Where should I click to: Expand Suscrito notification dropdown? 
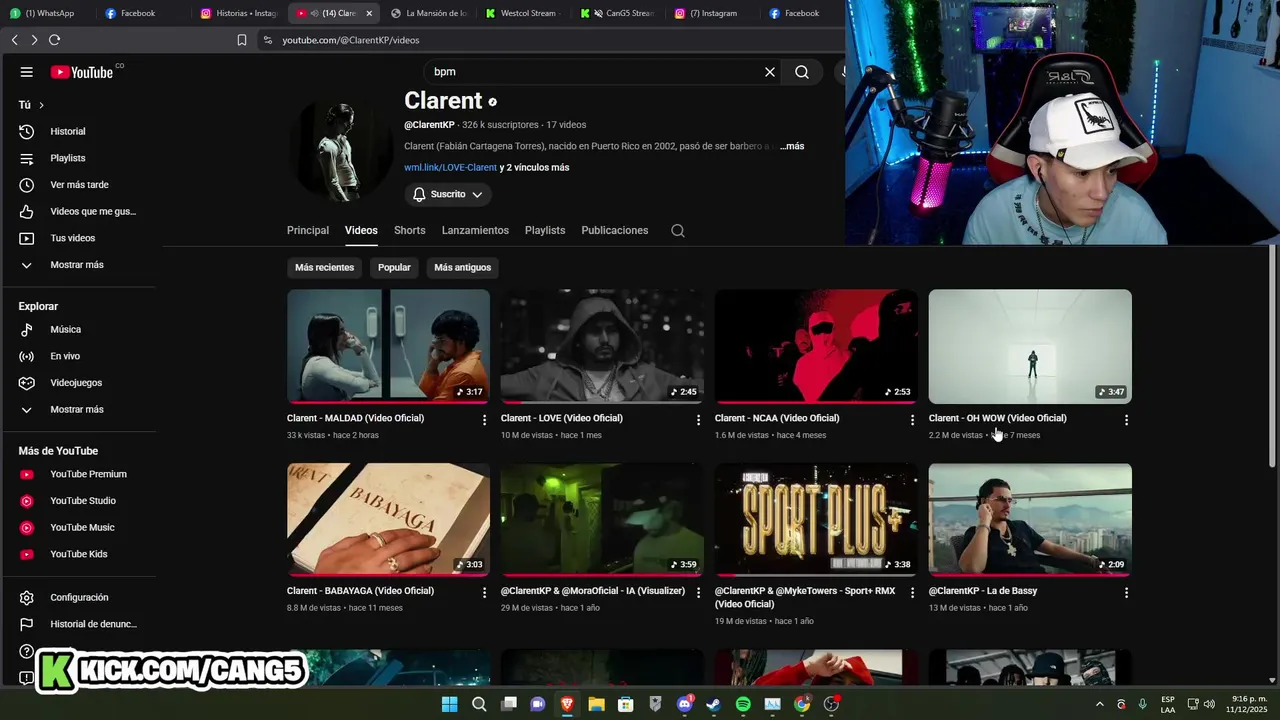(448, 194)
